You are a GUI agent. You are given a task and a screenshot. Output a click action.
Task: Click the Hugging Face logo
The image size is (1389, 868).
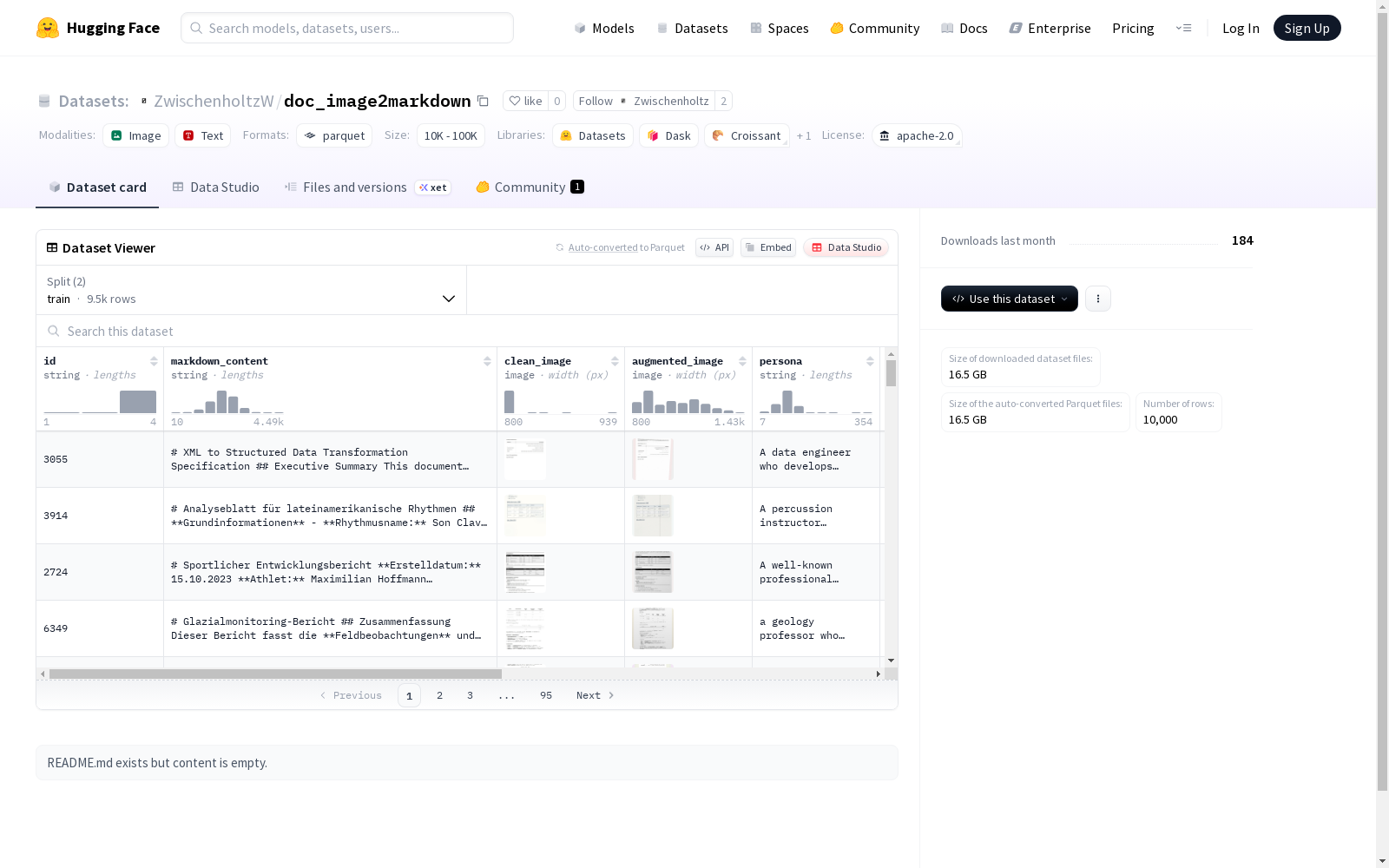(98, 28)
